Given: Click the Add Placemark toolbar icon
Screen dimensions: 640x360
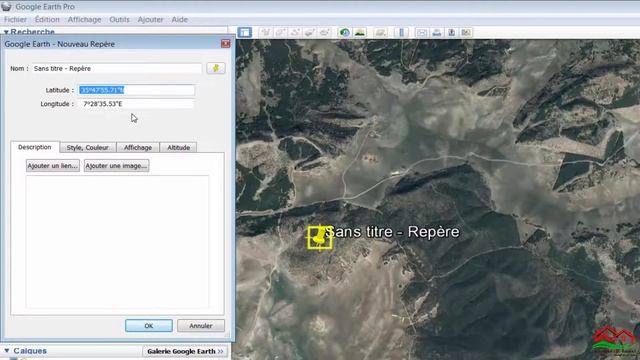Looking at the screenshot, I should pos(266,32).
